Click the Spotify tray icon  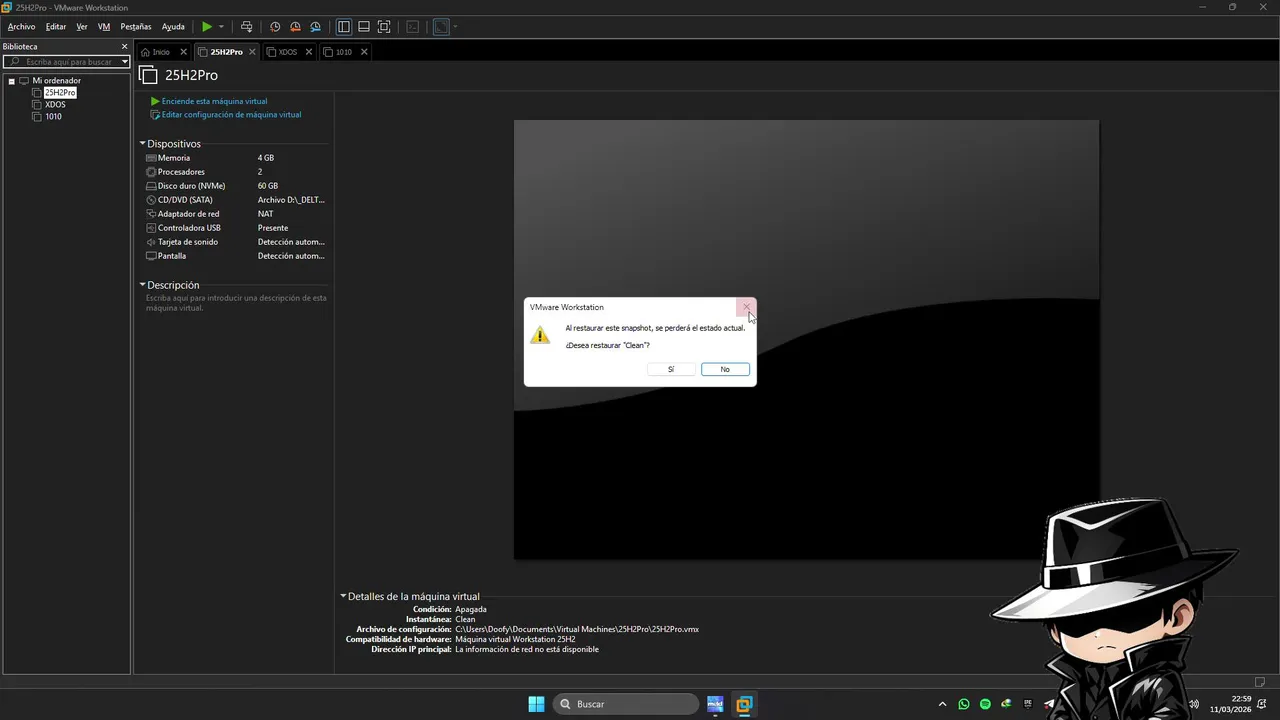tap(985, 704)
